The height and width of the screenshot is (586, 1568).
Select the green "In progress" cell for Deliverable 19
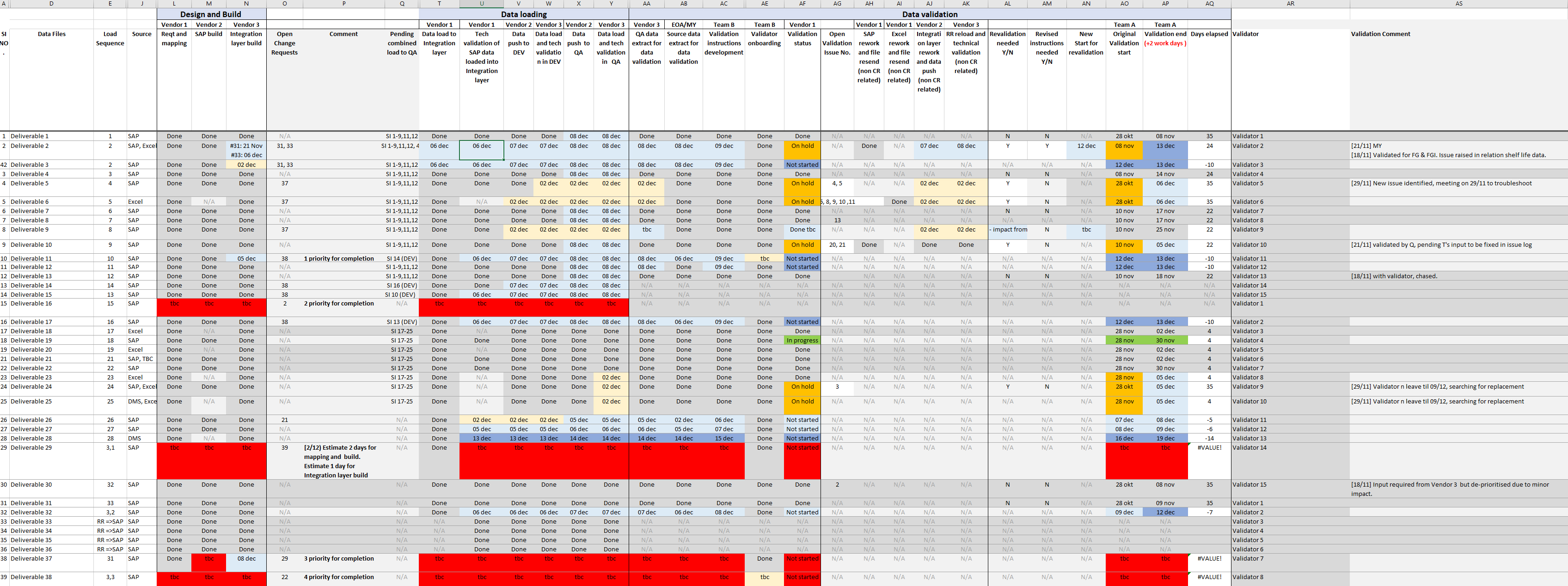802,340
